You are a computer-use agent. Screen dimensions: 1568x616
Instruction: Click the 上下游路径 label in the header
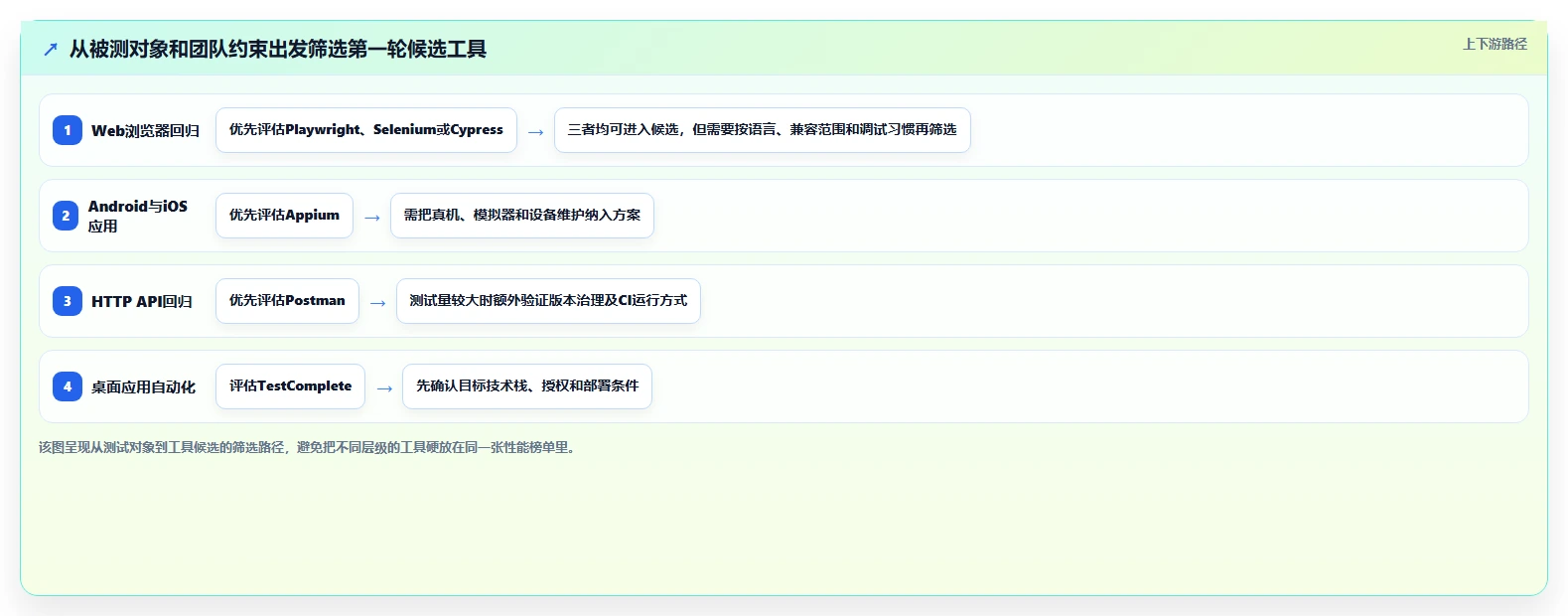1495,44
